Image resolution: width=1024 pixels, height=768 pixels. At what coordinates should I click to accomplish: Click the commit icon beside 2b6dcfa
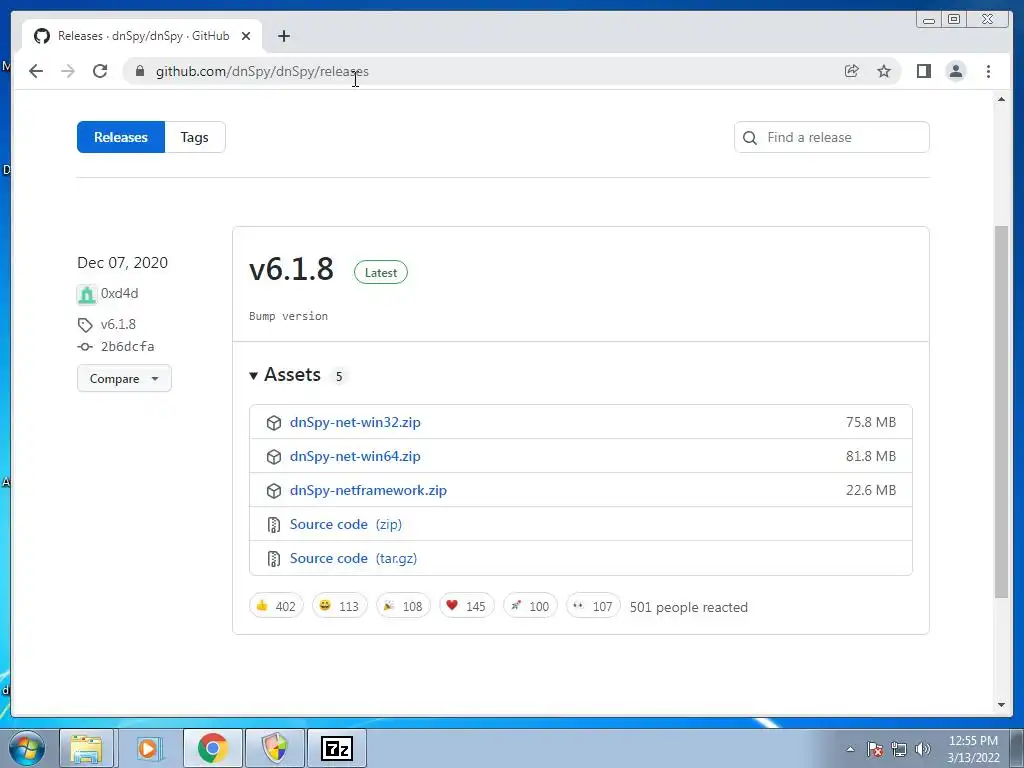click(85, 347)
